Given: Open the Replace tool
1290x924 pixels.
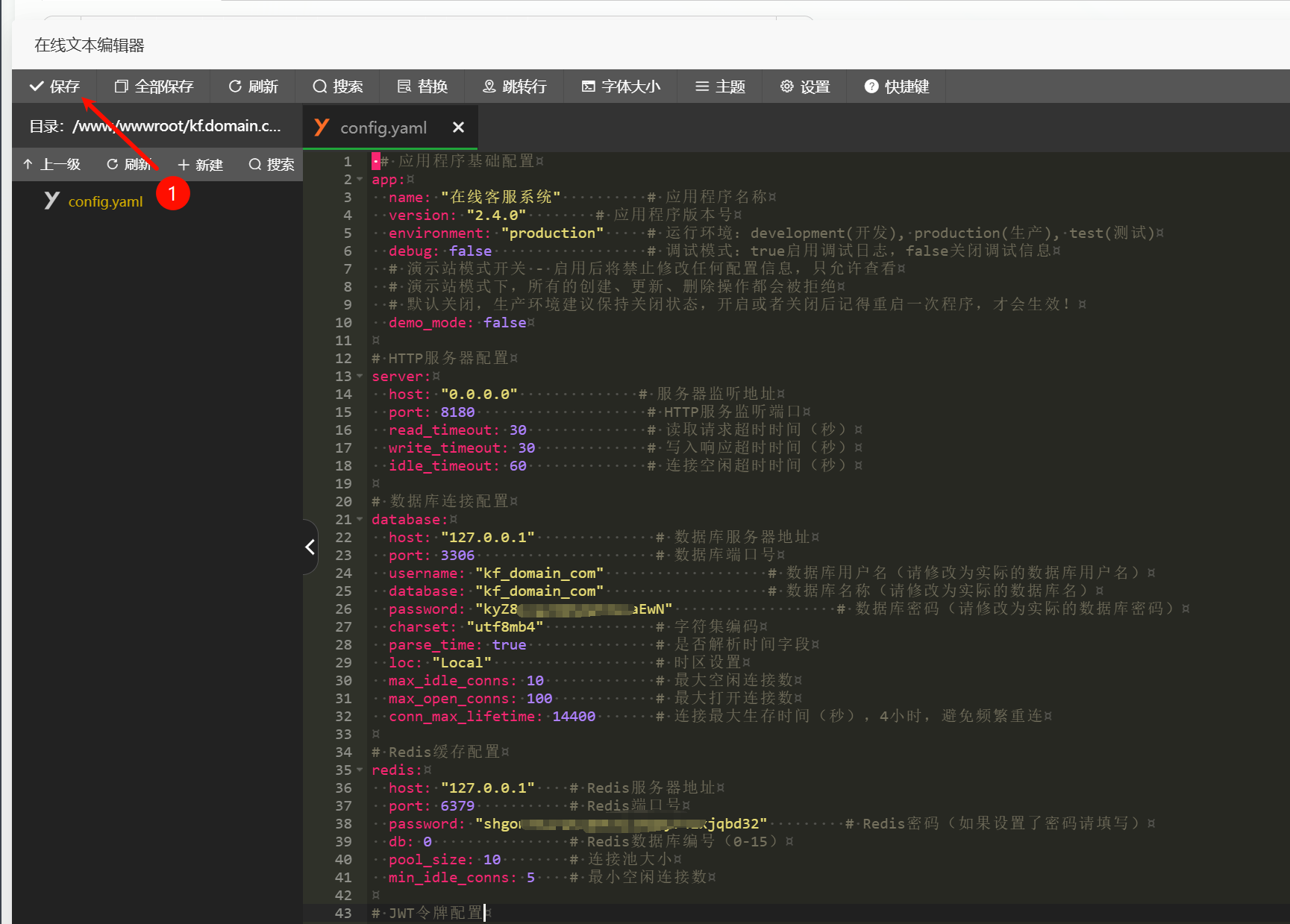Looking at the screenshot, I should (422, 87).
